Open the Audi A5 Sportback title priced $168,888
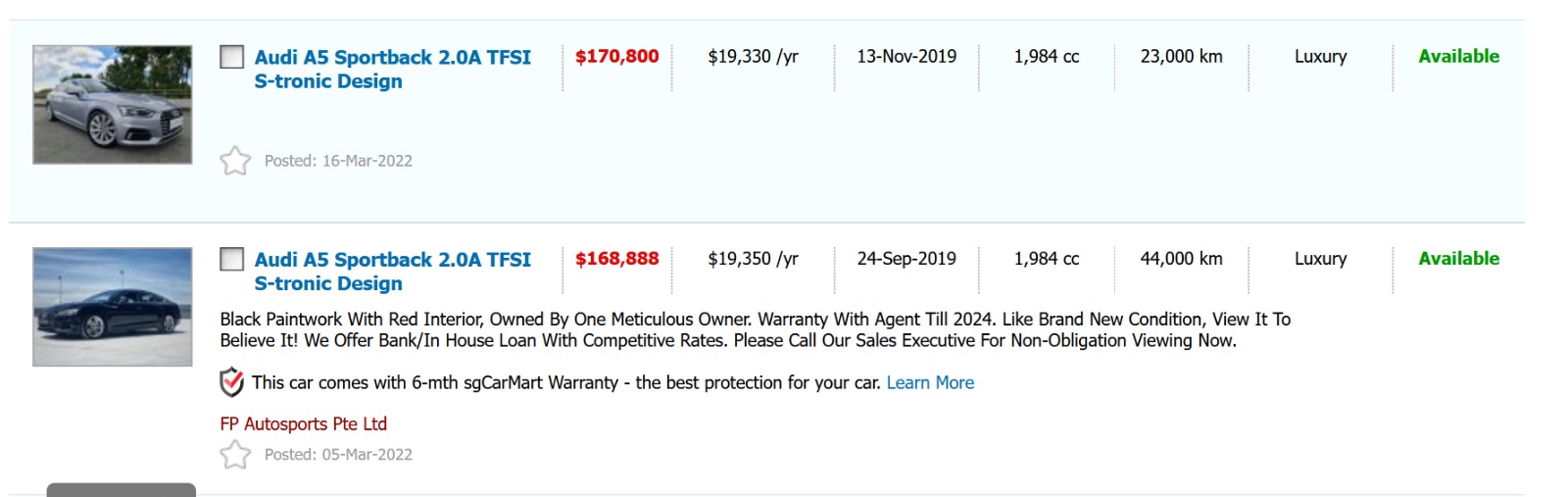The image size is (1568, 497). [x=392, y=271]
